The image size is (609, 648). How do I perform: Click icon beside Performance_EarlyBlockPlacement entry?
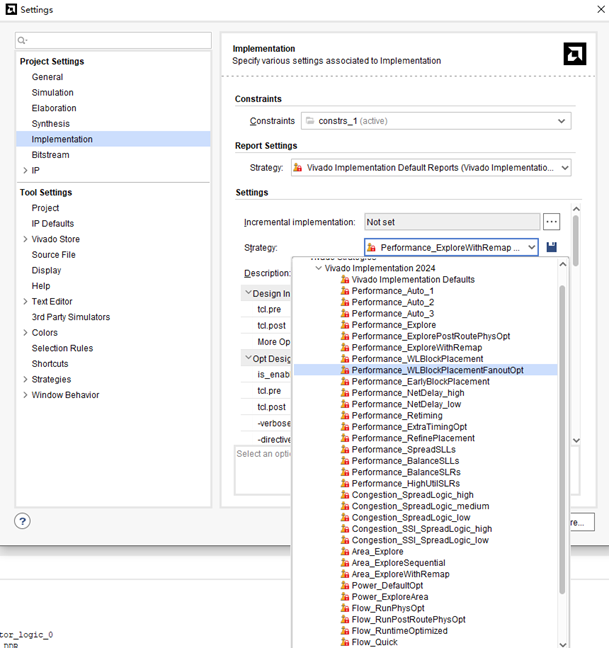pos(345,382)
